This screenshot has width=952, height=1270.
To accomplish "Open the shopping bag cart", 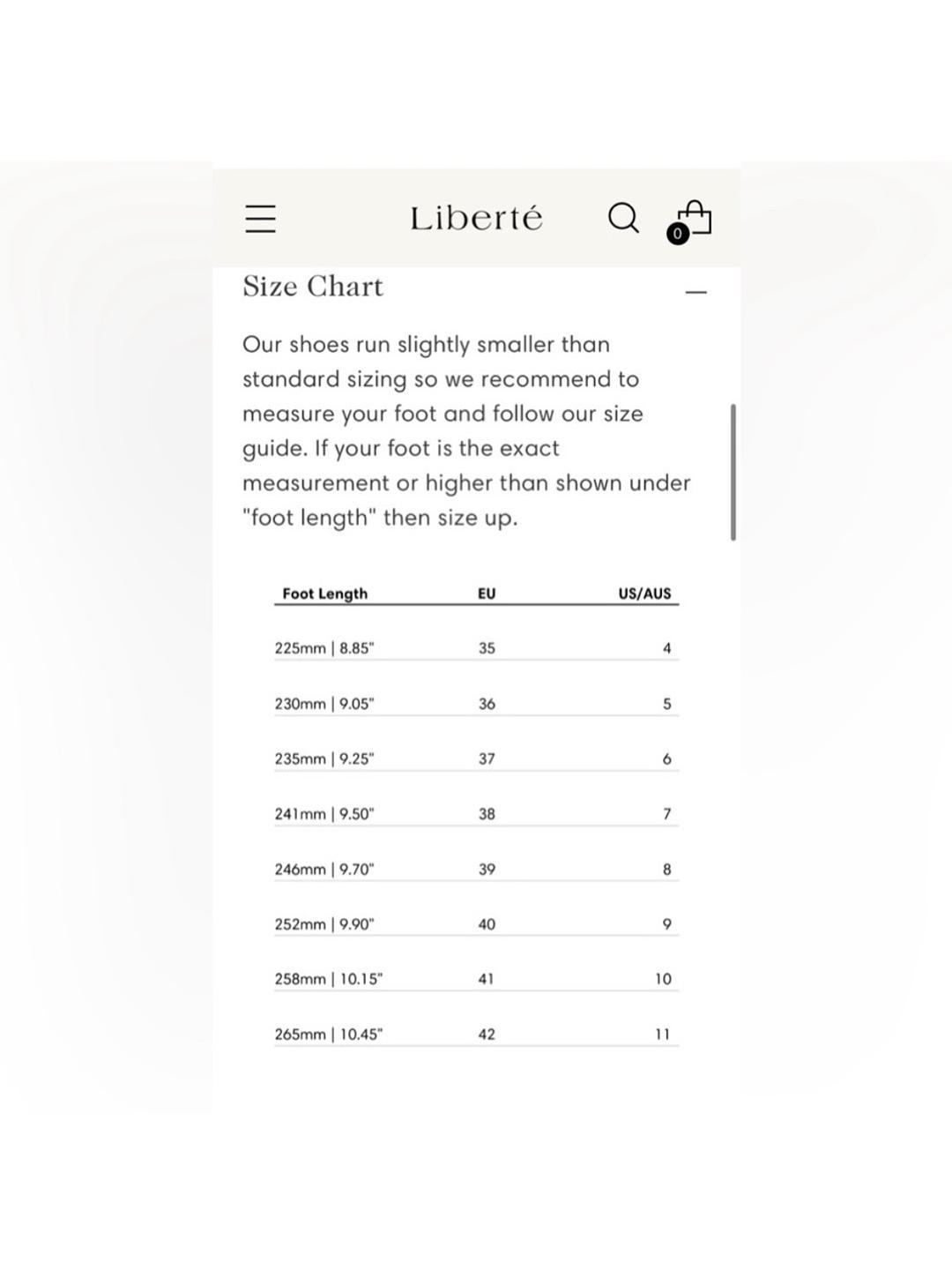I will [694, 218].
